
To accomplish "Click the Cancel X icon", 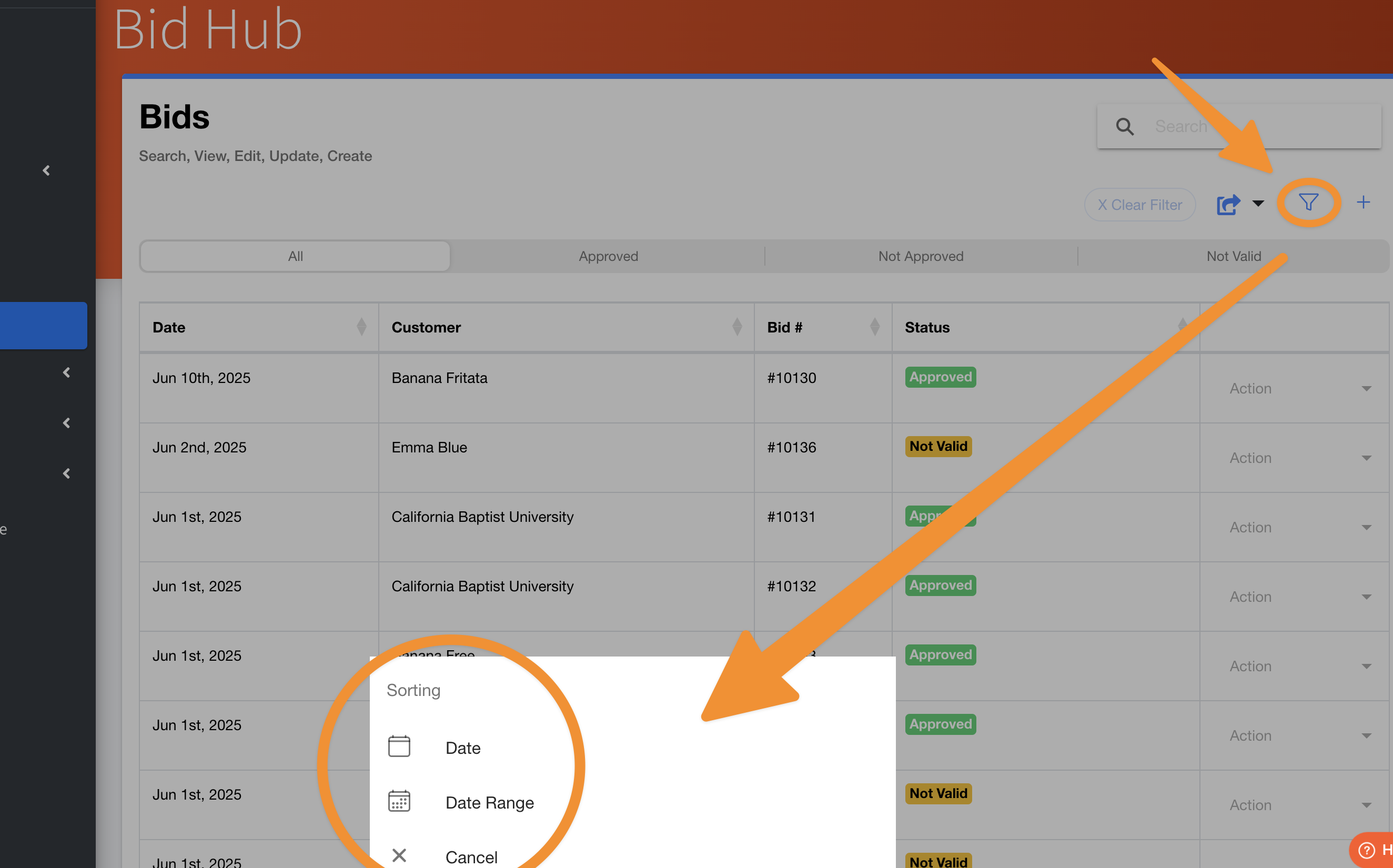I will (399, 855).
